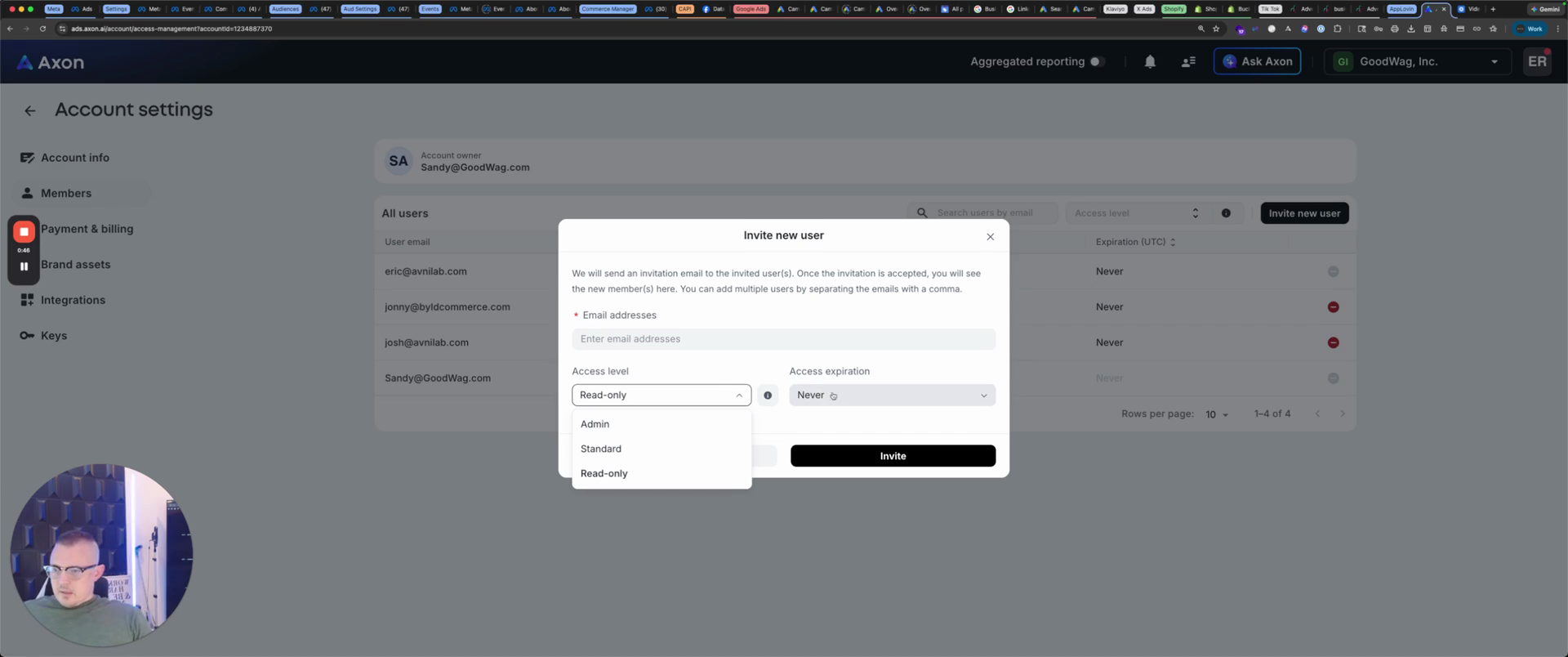Click the Axon logo in header
This screenshot has height=657, width=1568.
pyautogui.click(x=51, y=62)
